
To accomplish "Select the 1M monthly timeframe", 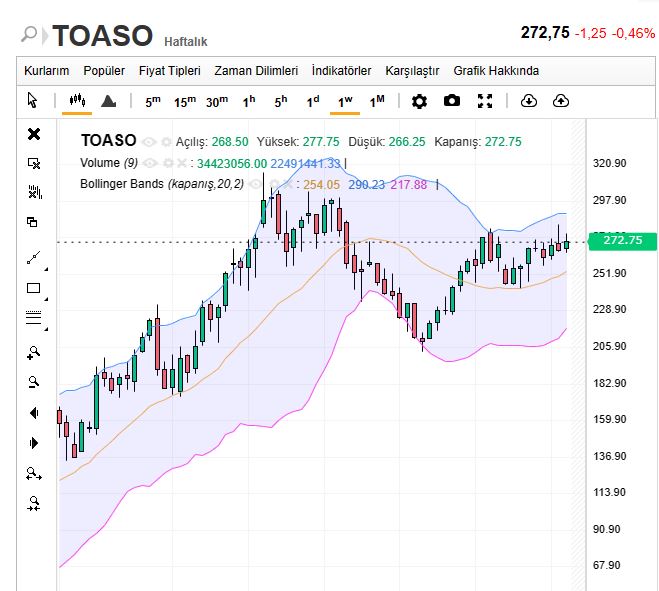I will (x=377, y=101).
